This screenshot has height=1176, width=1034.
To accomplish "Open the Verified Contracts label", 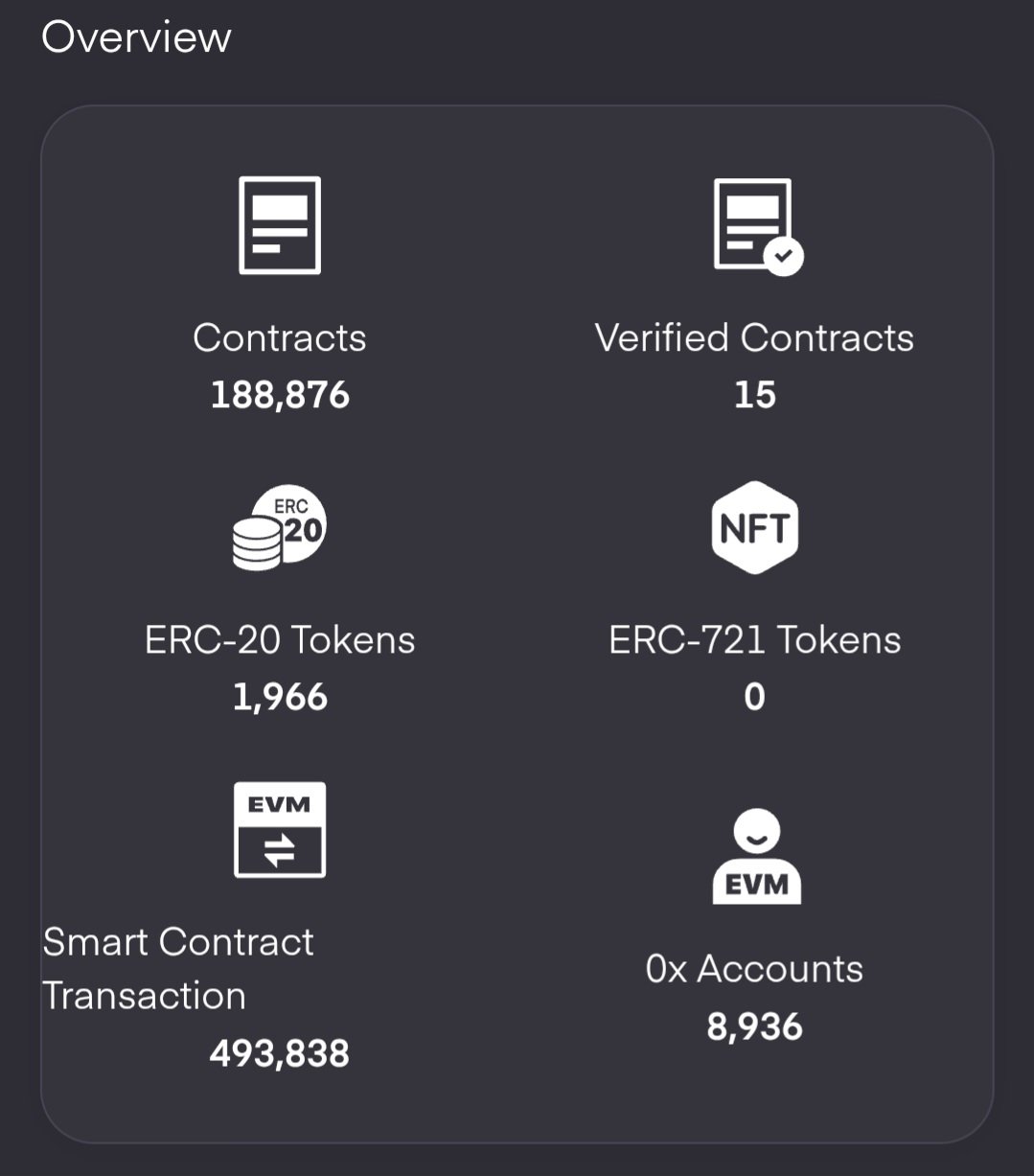I will coord(754,337).
